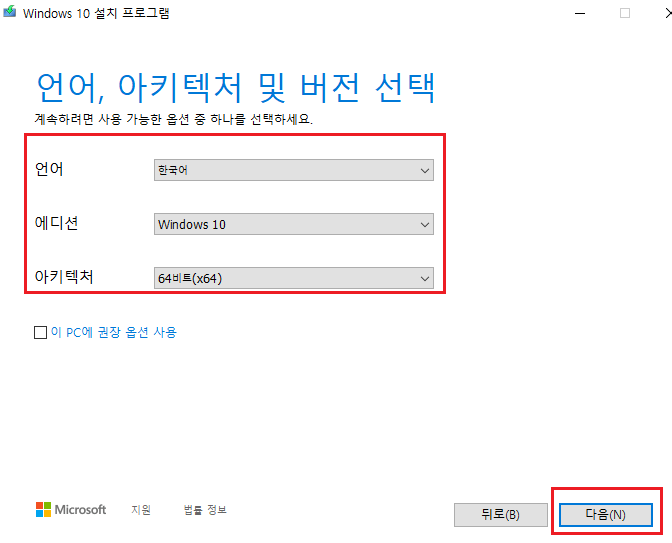
Task: Close the Windows 10 설치 프로그램 window
Action: (668, 13)
